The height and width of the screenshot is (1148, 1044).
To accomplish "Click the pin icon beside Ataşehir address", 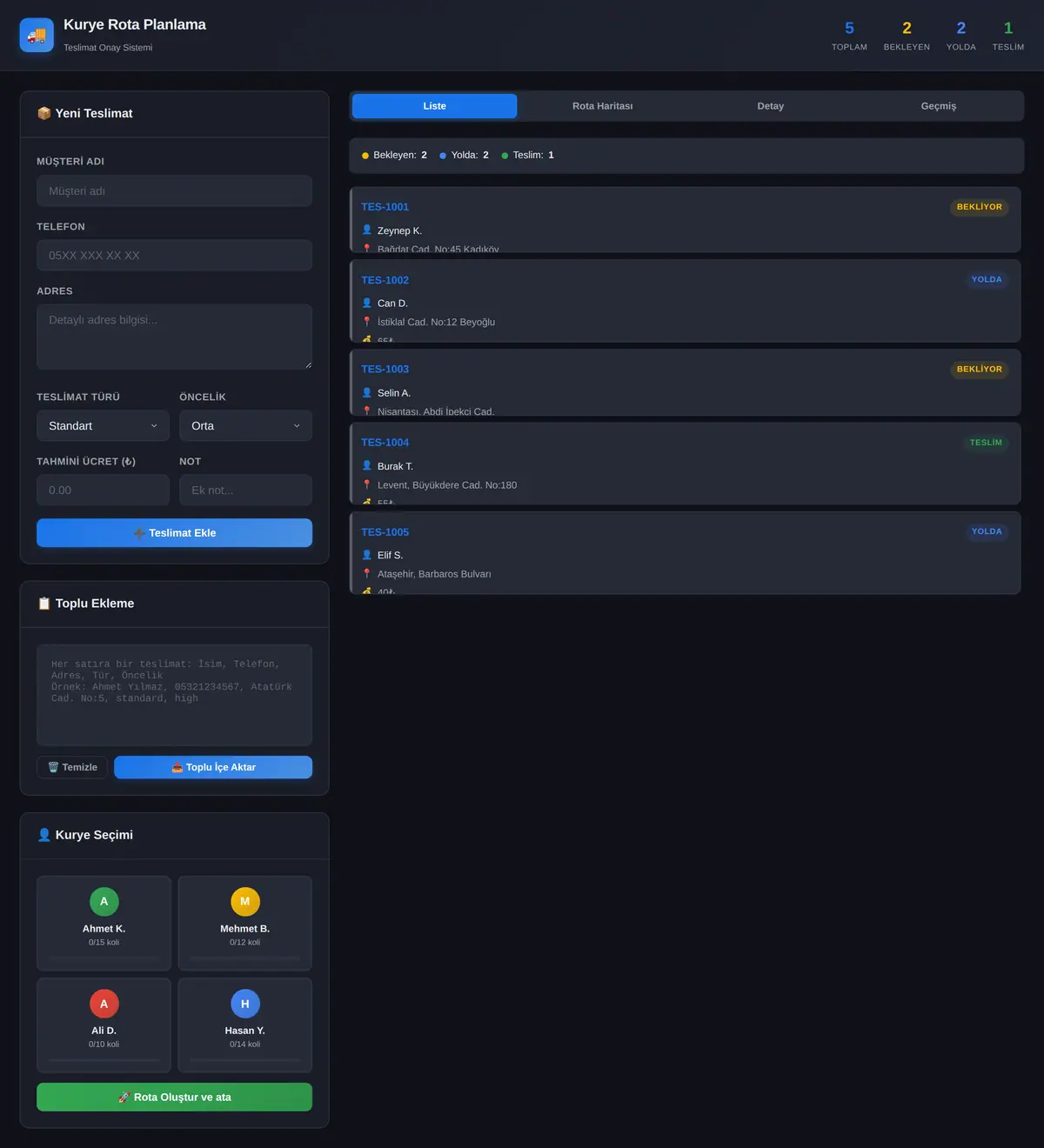I will tap(367, 574).
